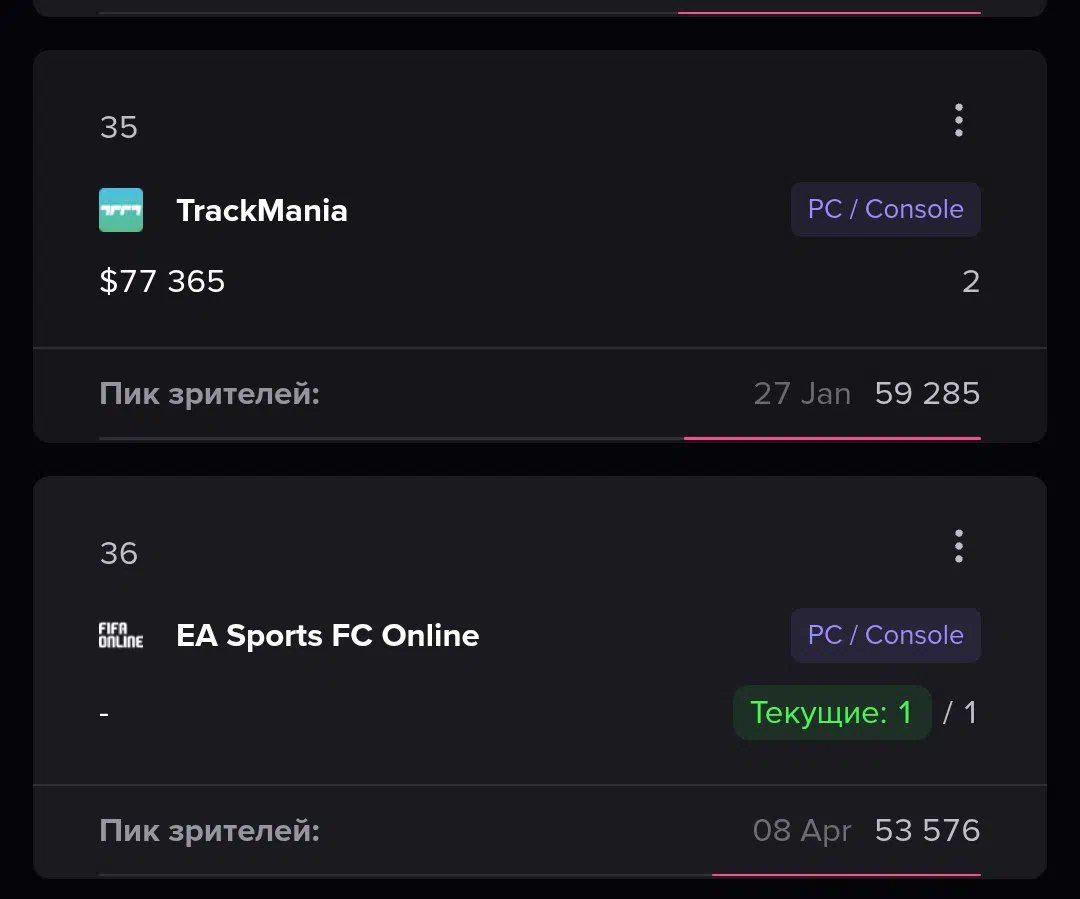Click the pink viewers bar under TrackMania
Image resolution: width=1080 pixels, height=899 pixels.
(x=832, y=438)
